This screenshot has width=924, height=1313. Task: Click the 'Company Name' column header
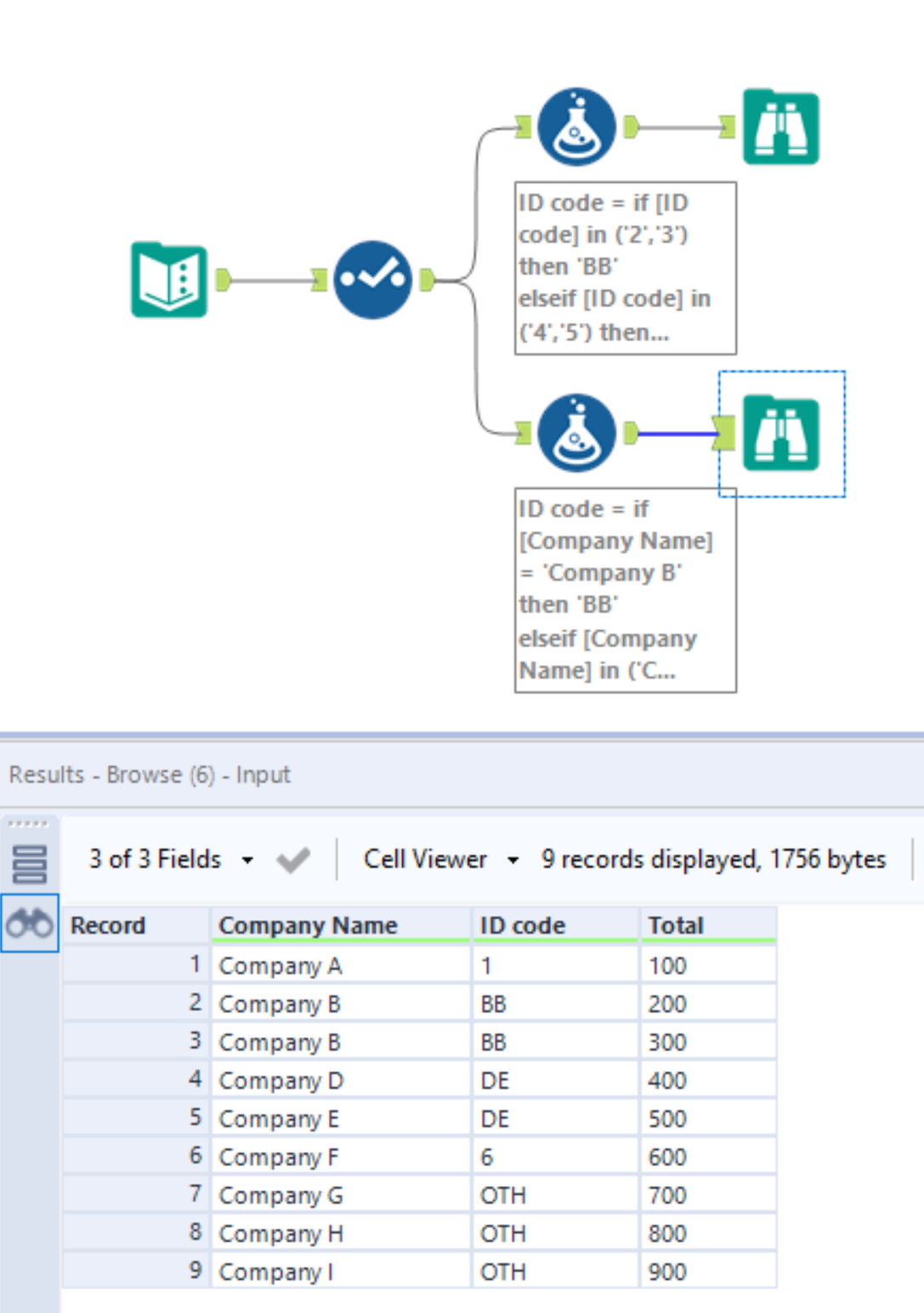pos(309,926)
